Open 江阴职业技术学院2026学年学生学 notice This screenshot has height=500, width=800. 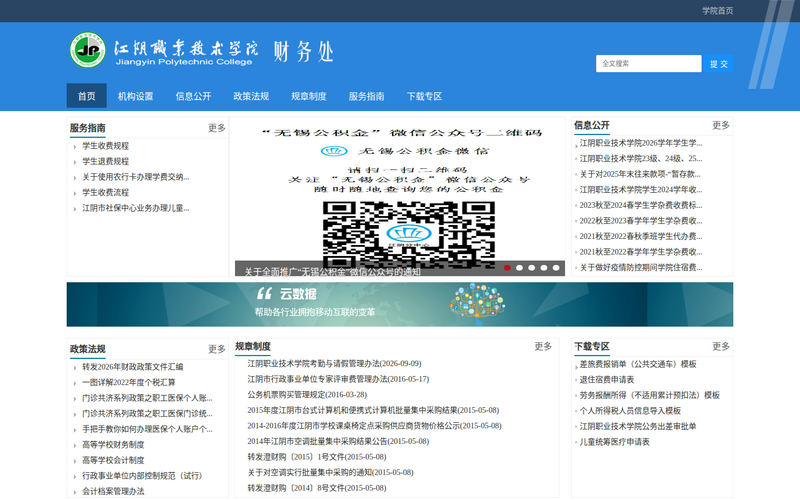641,143
